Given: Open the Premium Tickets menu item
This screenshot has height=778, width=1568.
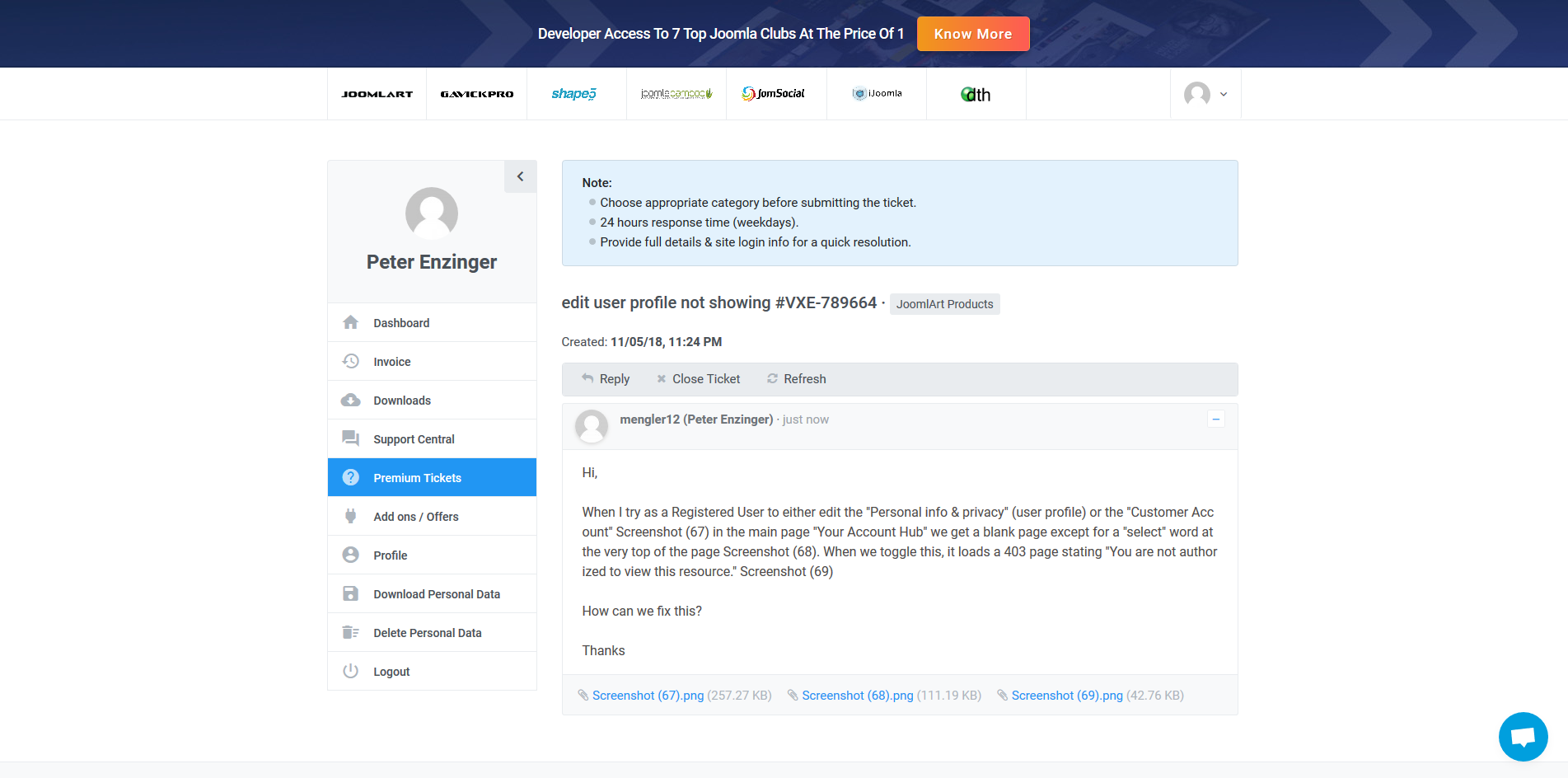Looking at the screenshot, I should (x=417, y=478).
